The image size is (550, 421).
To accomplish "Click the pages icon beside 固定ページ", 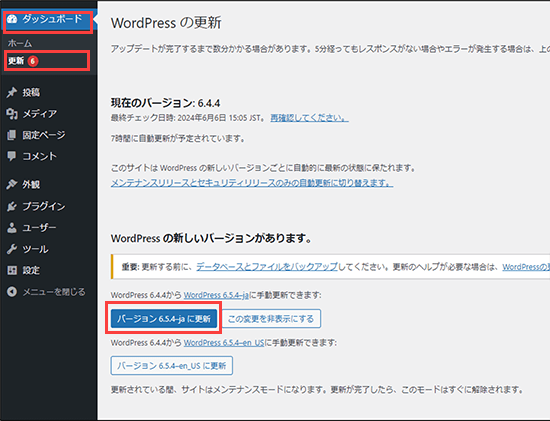I will pyautogui.click(x=12, y=135).
